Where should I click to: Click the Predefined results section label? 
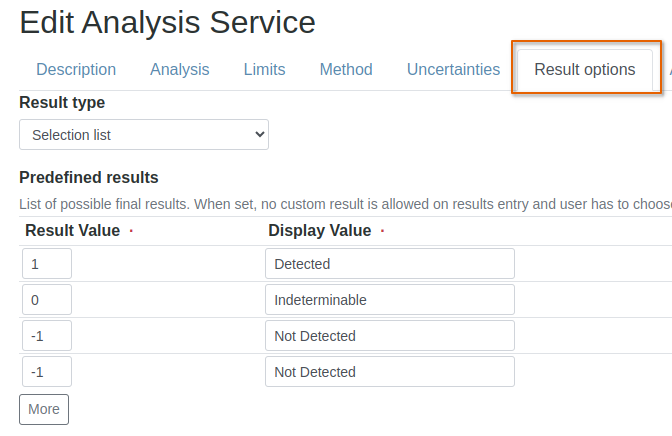tap(89, 178)
